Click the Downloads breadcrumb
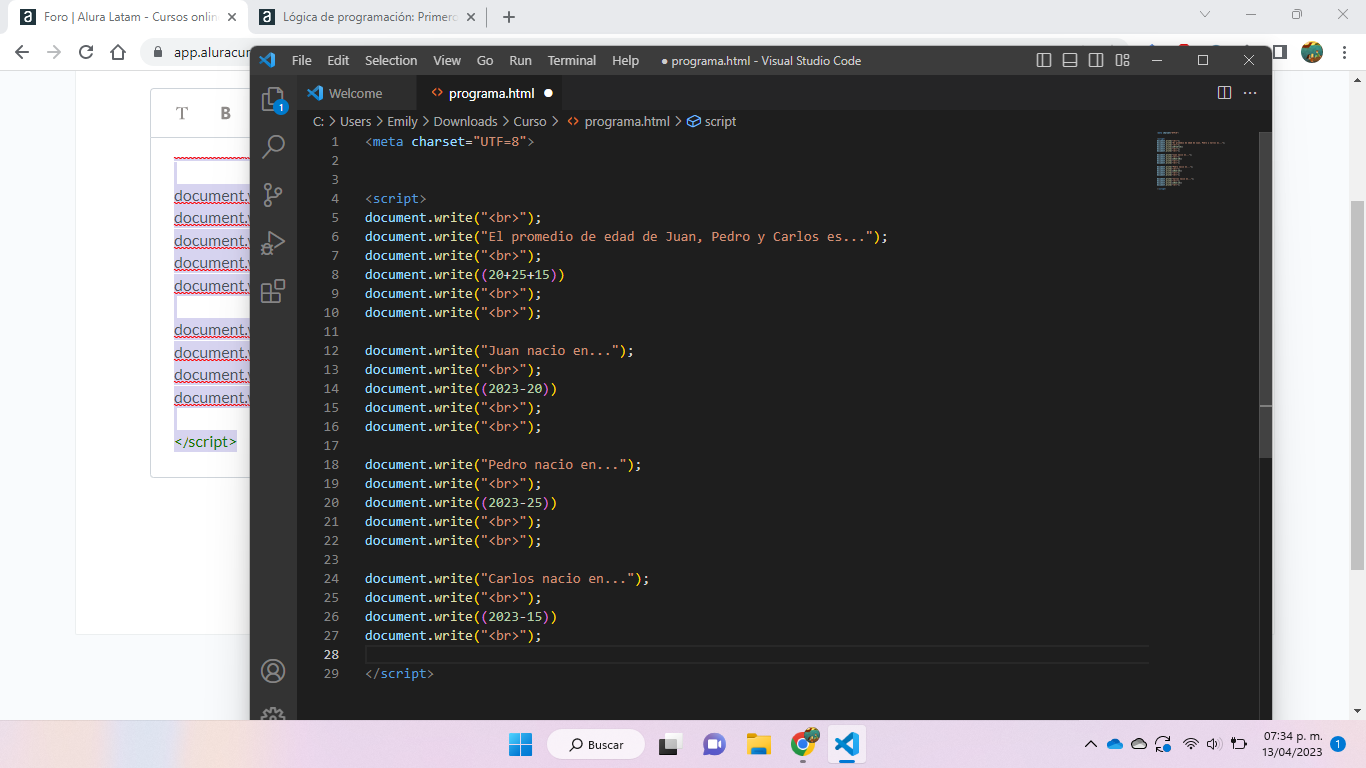 (x=465, y=121)
